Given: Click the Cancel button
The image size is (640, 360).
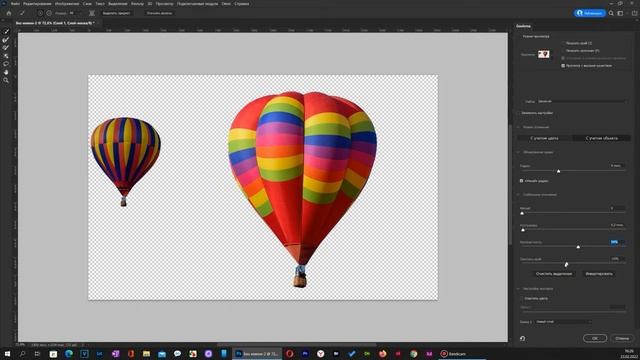Looking at the screenshot, I should click(x=622, y=338).
